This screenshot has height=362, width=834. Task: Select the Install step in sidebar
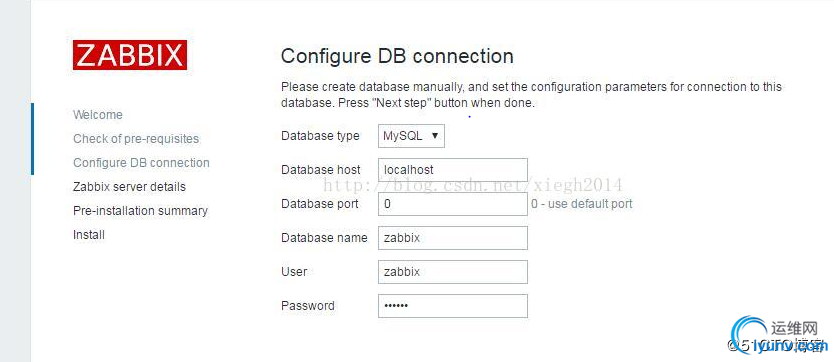[89, 235]
